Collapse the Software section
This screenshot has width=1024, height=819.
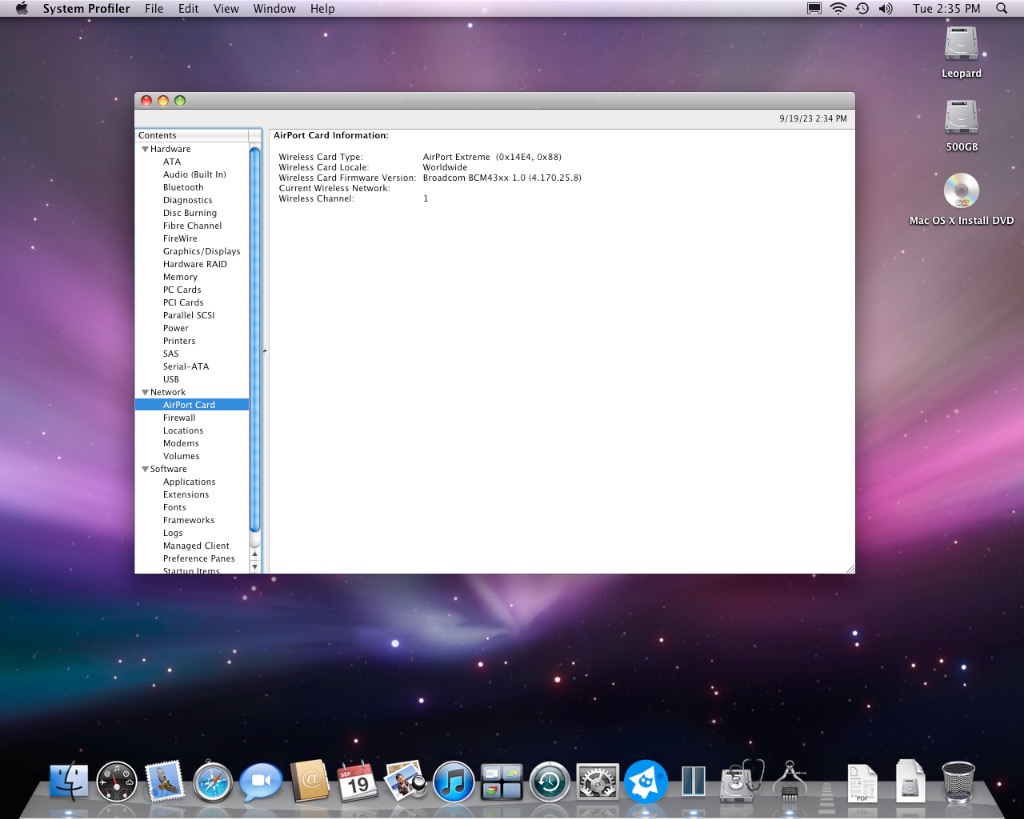click(x=145, y=468)
